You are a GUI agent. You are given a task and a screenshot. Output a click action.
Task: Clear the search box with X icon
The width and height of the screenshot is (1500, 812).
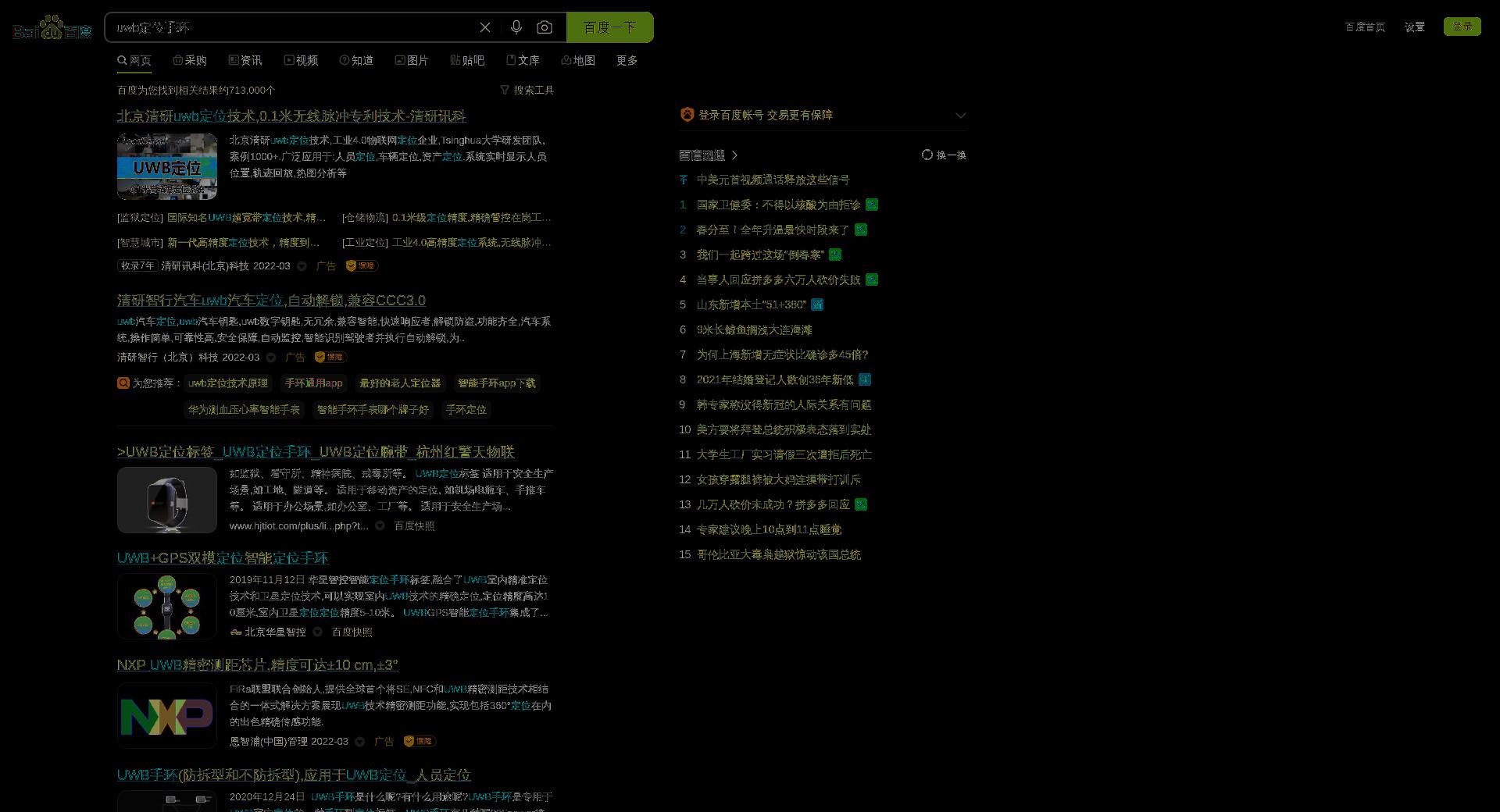click(x=485, y=27)
